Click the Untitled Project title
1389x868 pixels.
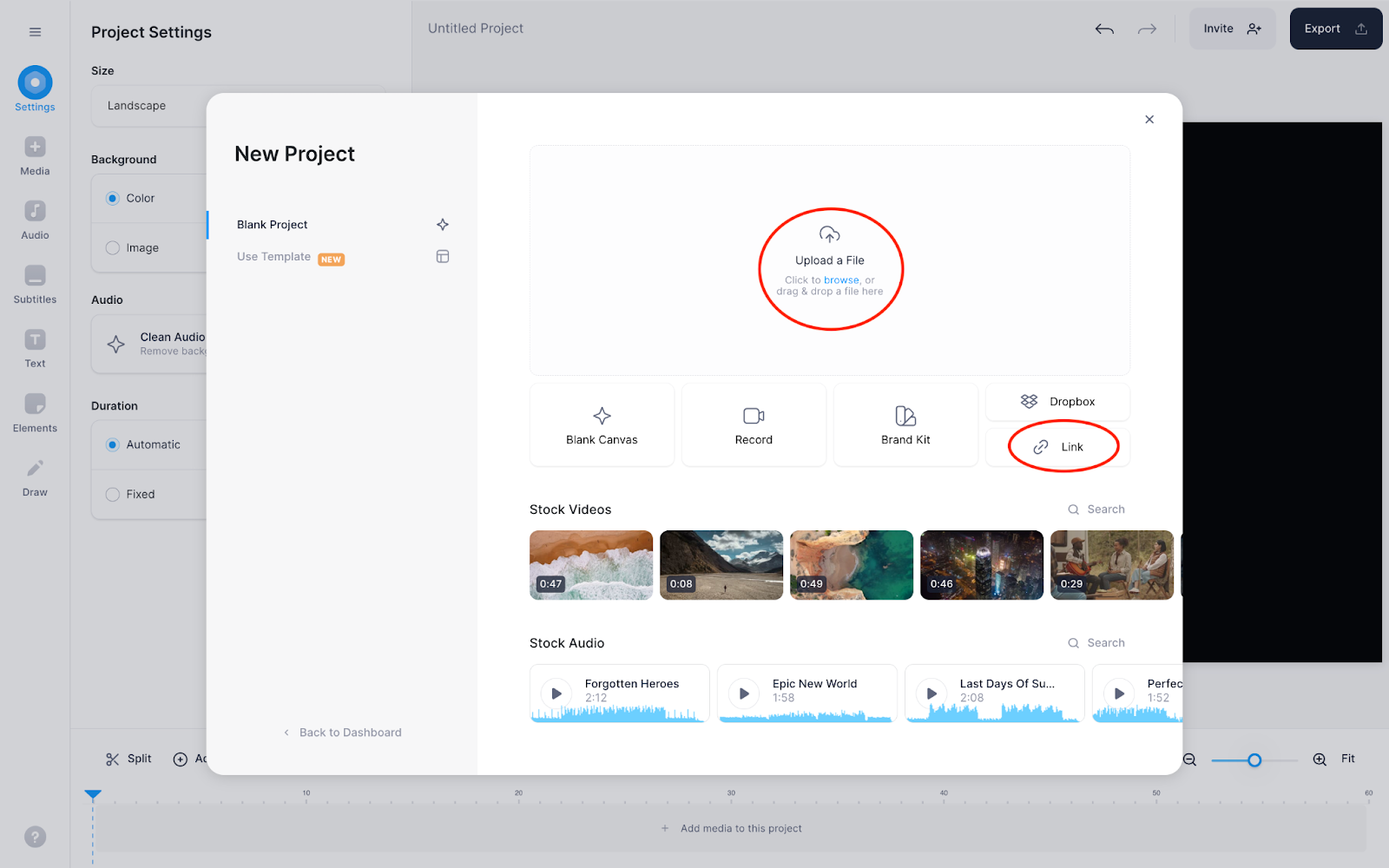click(476, 29)
